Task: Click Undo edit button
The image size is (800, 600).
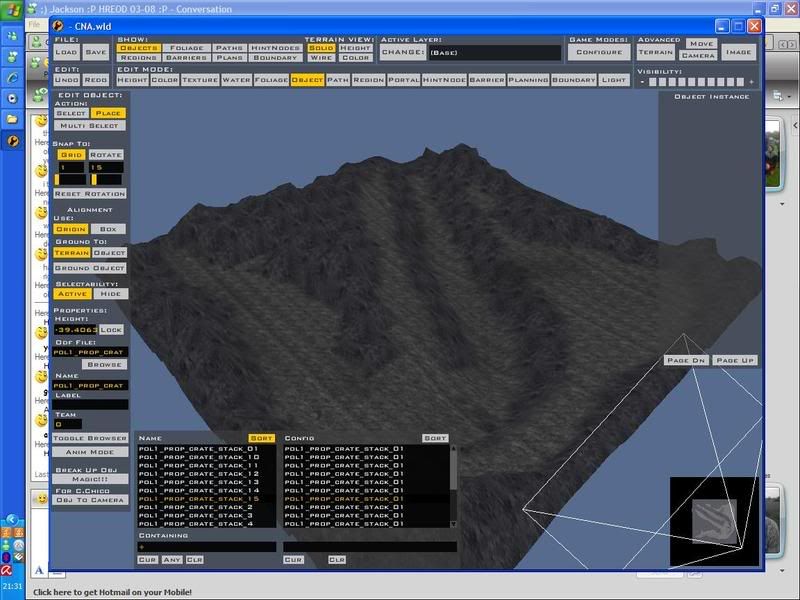Action: coord(67,80)
